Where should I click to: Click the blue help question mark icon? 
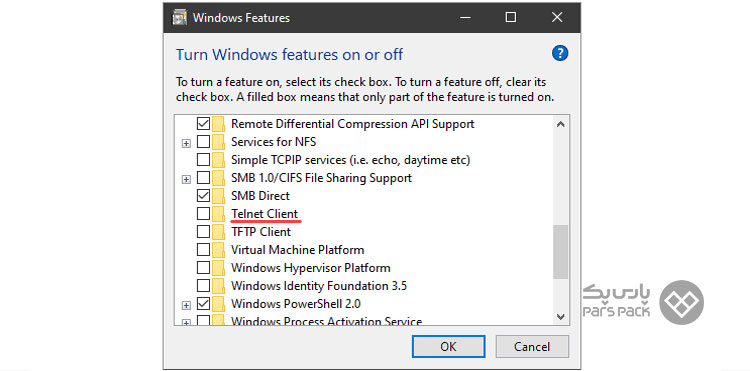pos(560,53)
